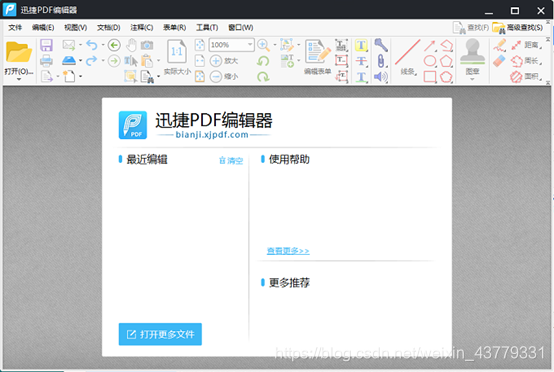Expand the Paste icon dropdown arrow

tap(158, 61)
